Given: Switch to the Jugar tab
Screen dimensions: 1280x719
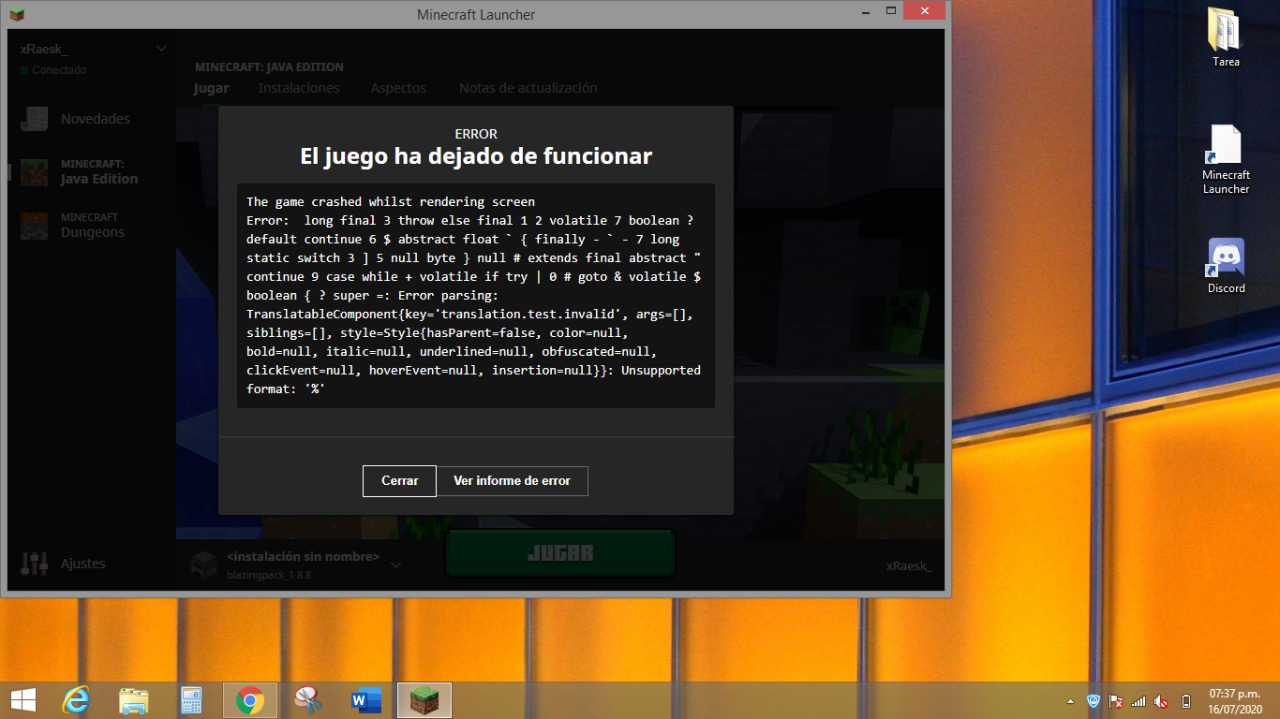Looking at the screenshot, I should [x=211, y=88].
